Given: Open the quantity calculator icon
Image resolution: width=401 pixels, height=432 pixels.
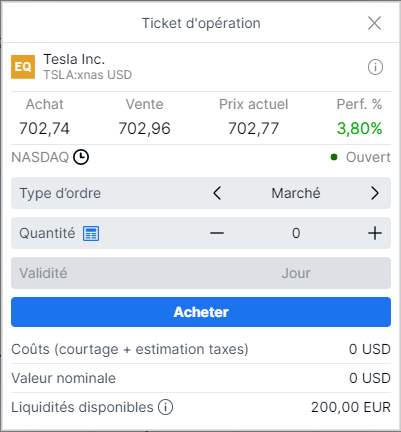Looking at the screenshot, I should (x=91, y=233).
